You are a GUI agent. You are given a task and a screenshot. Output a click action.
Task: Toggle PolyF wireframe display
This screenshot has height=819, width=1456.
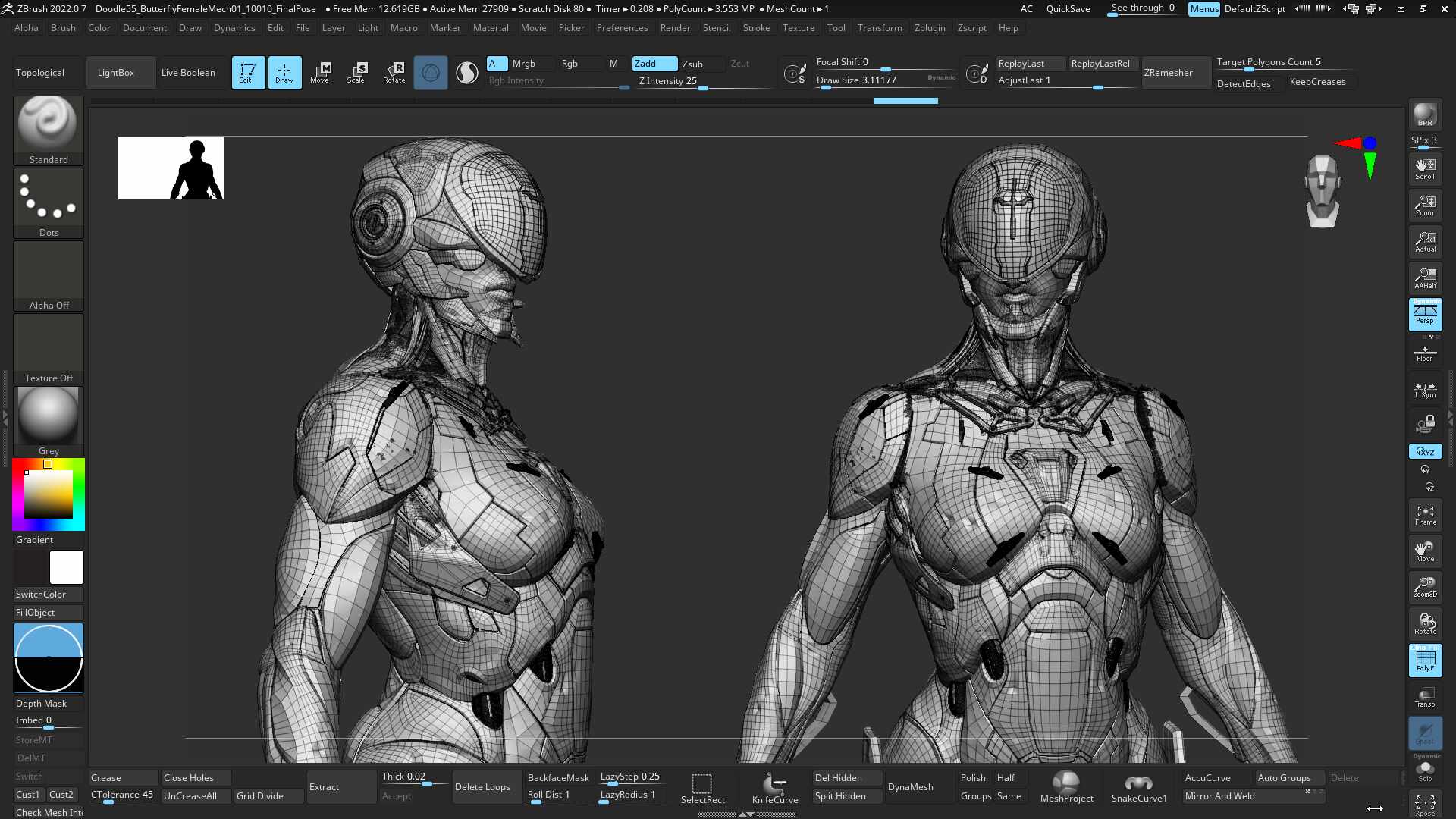pos(1425,660)
